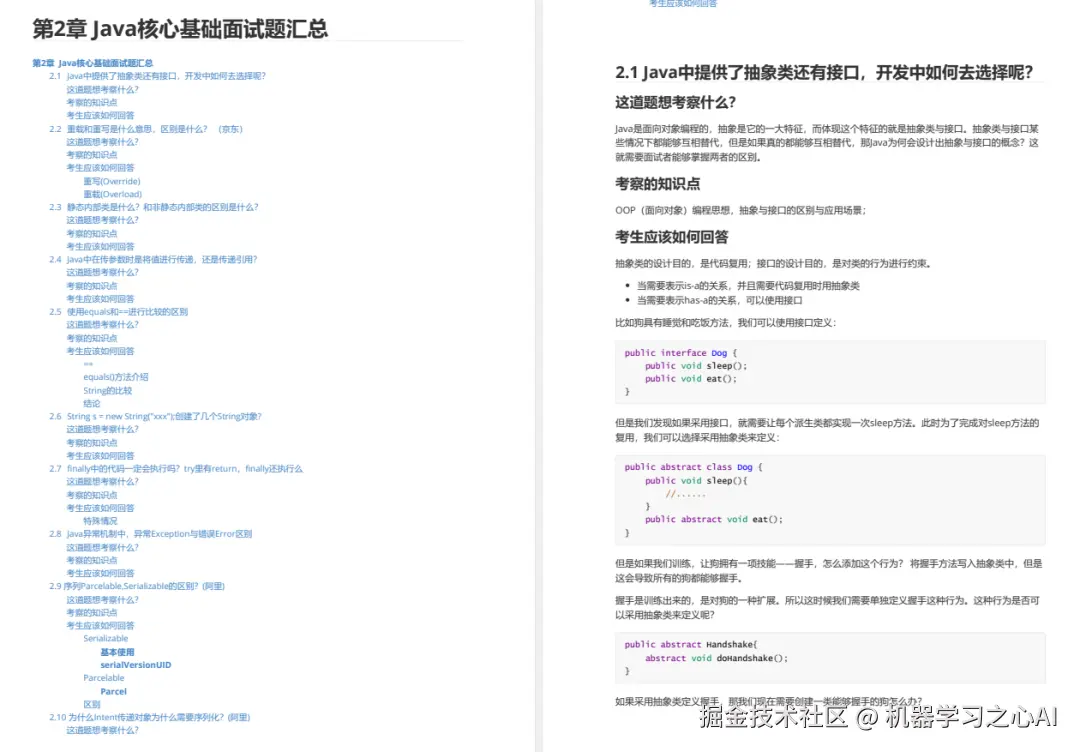This screenshot has width=1080, height=752.
Task: Open TOC entry 2.9 序列Parcelable,Serializable的区别
Action: [137, 586]
